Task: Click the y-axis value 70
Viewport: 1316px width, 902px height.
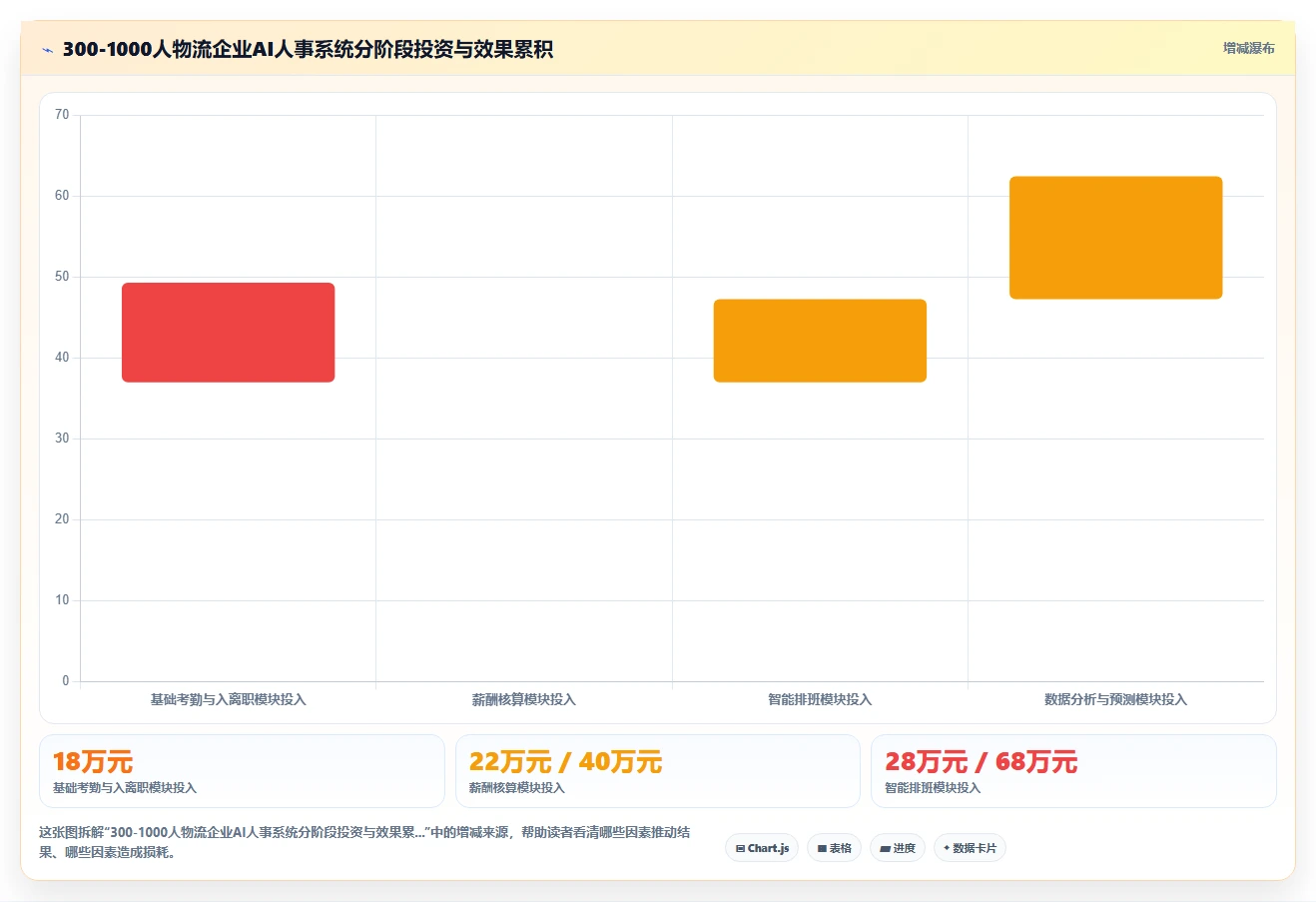Action: click(62, 115)
